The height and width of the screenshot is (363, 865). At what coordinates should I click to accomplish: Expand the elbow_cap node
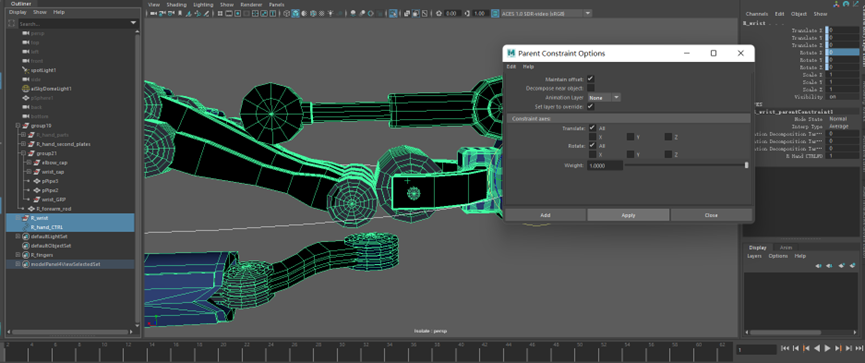(29, 163)
